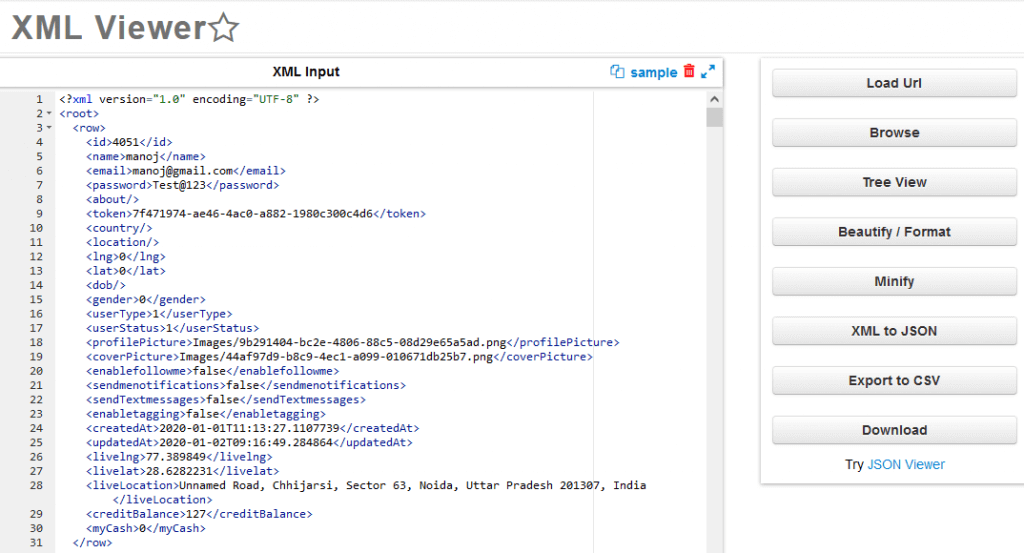Click the sendTextmessages line

[x=226, y=400]
